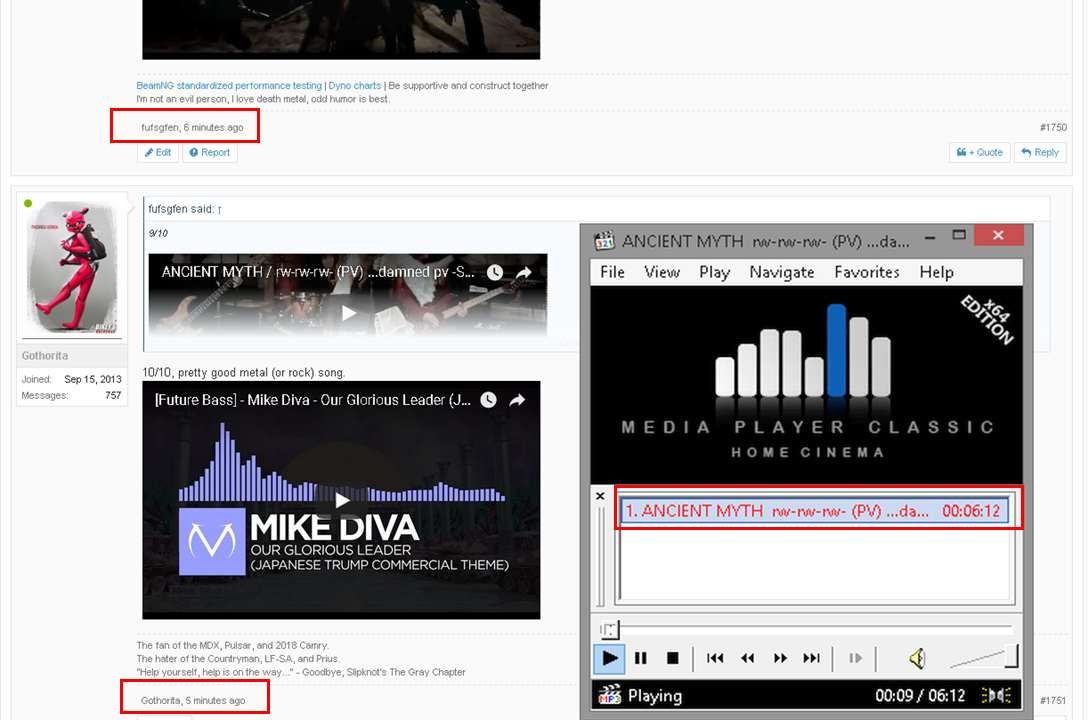
Task: Jump to quoted post via arrow link
Action: (219, 209)
